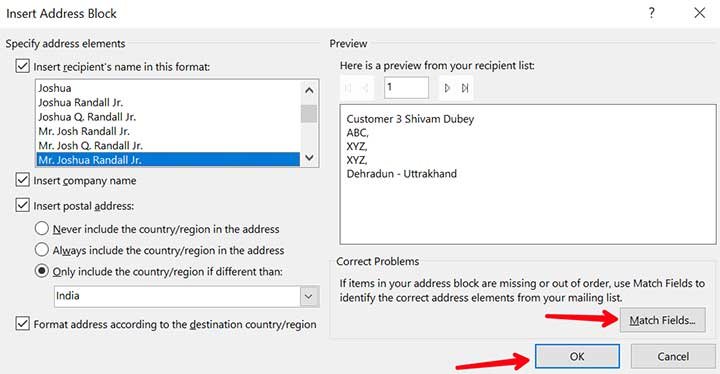This screenshot has width=720, height=374.
Task: Go to next recipient preview record
Action: coord(447,88)
